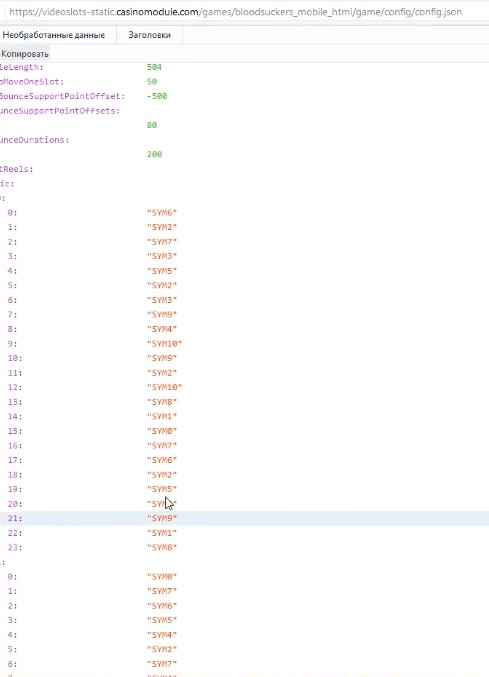
Task: Open the Заголовки tab
Action: coord(149,35)
